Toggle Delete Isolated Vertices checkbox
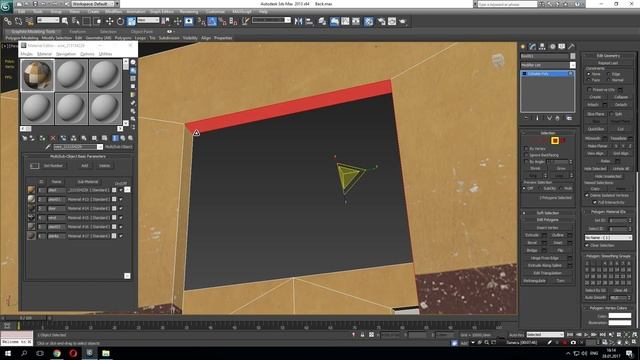640x360 pixels. click(587, 196)
